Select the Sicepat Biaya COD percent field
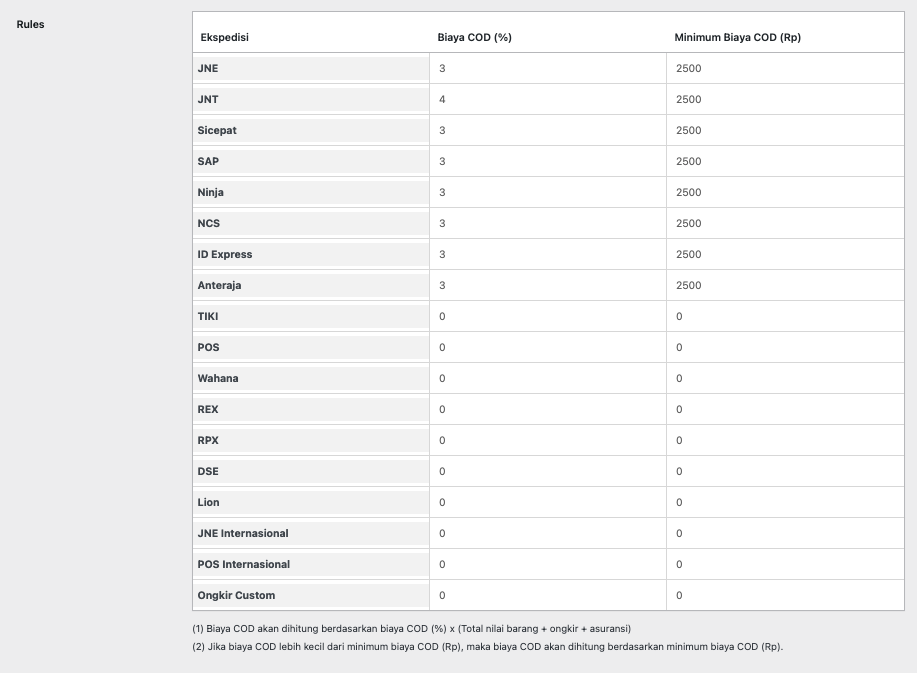This screenshot has height=673, width=917. click(x=547, y=130)
